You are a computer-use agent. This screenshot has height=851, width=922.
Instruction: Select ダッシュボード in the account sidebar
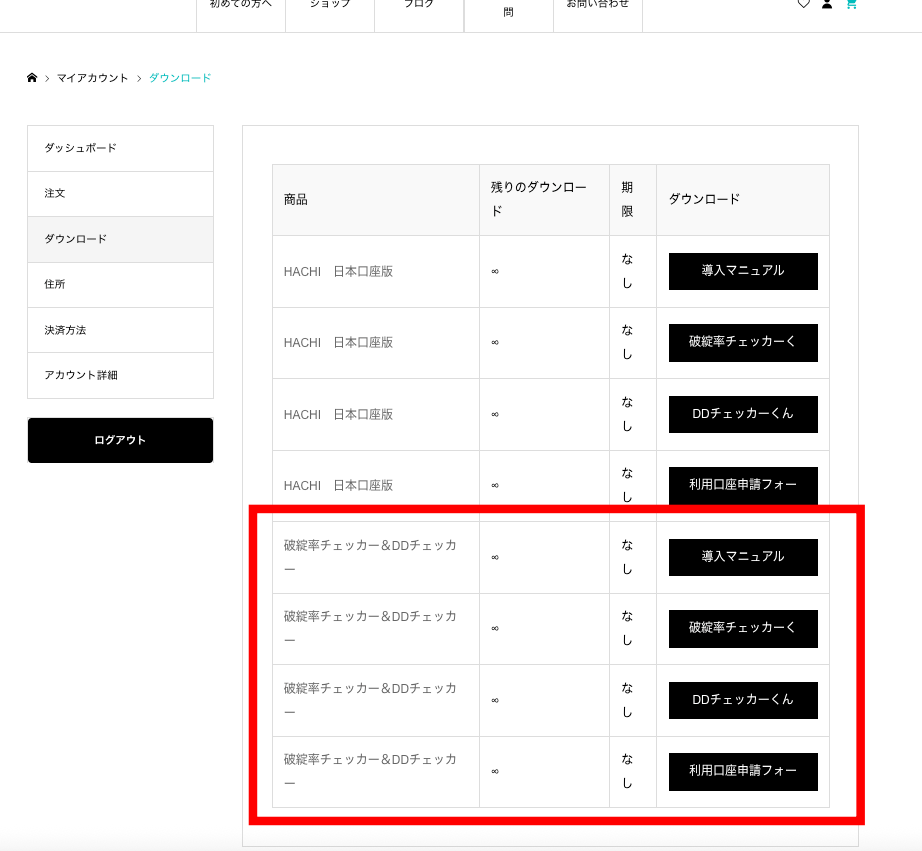click(x=120, y=148)
